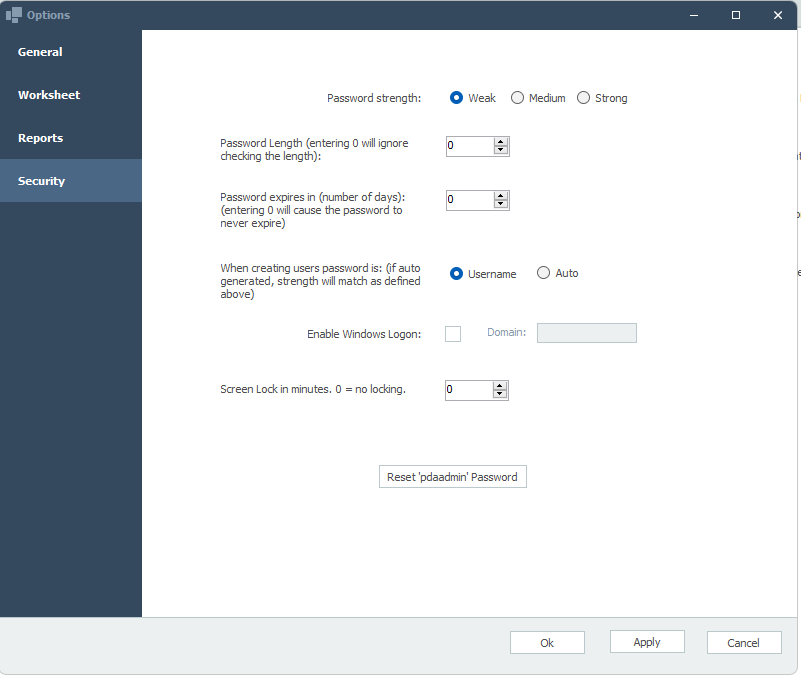
Task: Cancel the Options dialog
Action: click(744, 643)
